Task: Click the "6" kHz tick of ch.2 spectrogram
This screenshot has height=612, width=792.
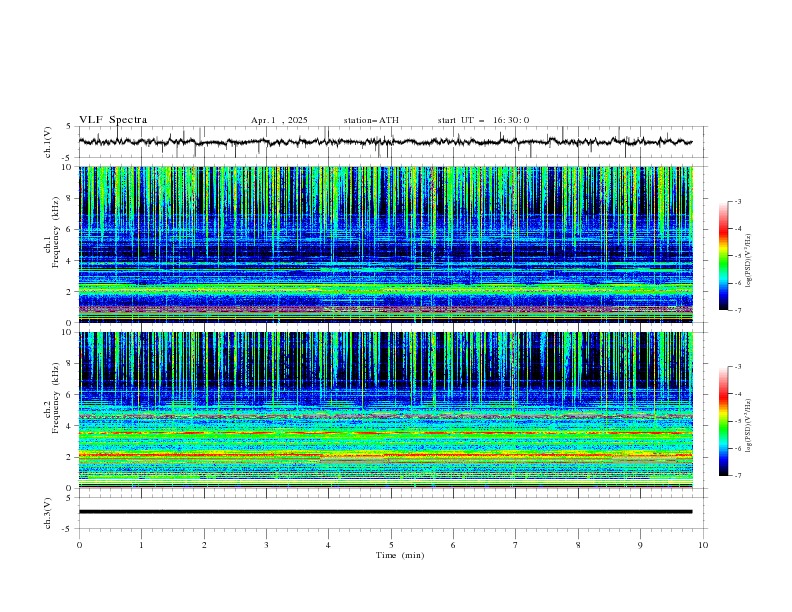Action: pyautogui.click(x=70, y=395)
